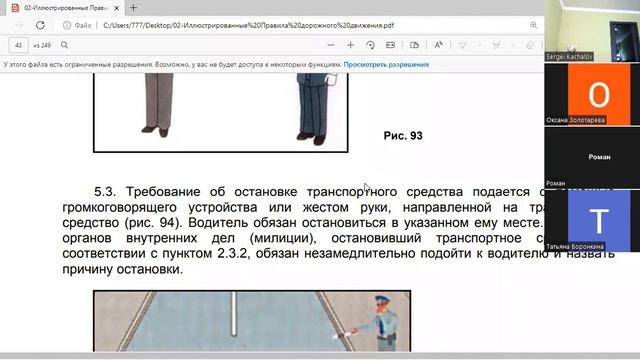Start Read aloud in the PDF toolbar
640x360 pixels.
438,45
